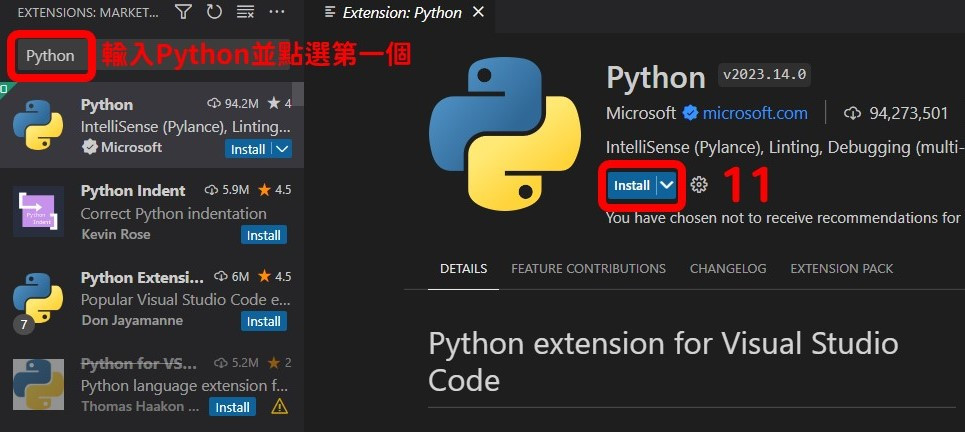This screenshot has height=432, width=965.
Task: Click the verified publisher badge
Action: pos(690,113)
